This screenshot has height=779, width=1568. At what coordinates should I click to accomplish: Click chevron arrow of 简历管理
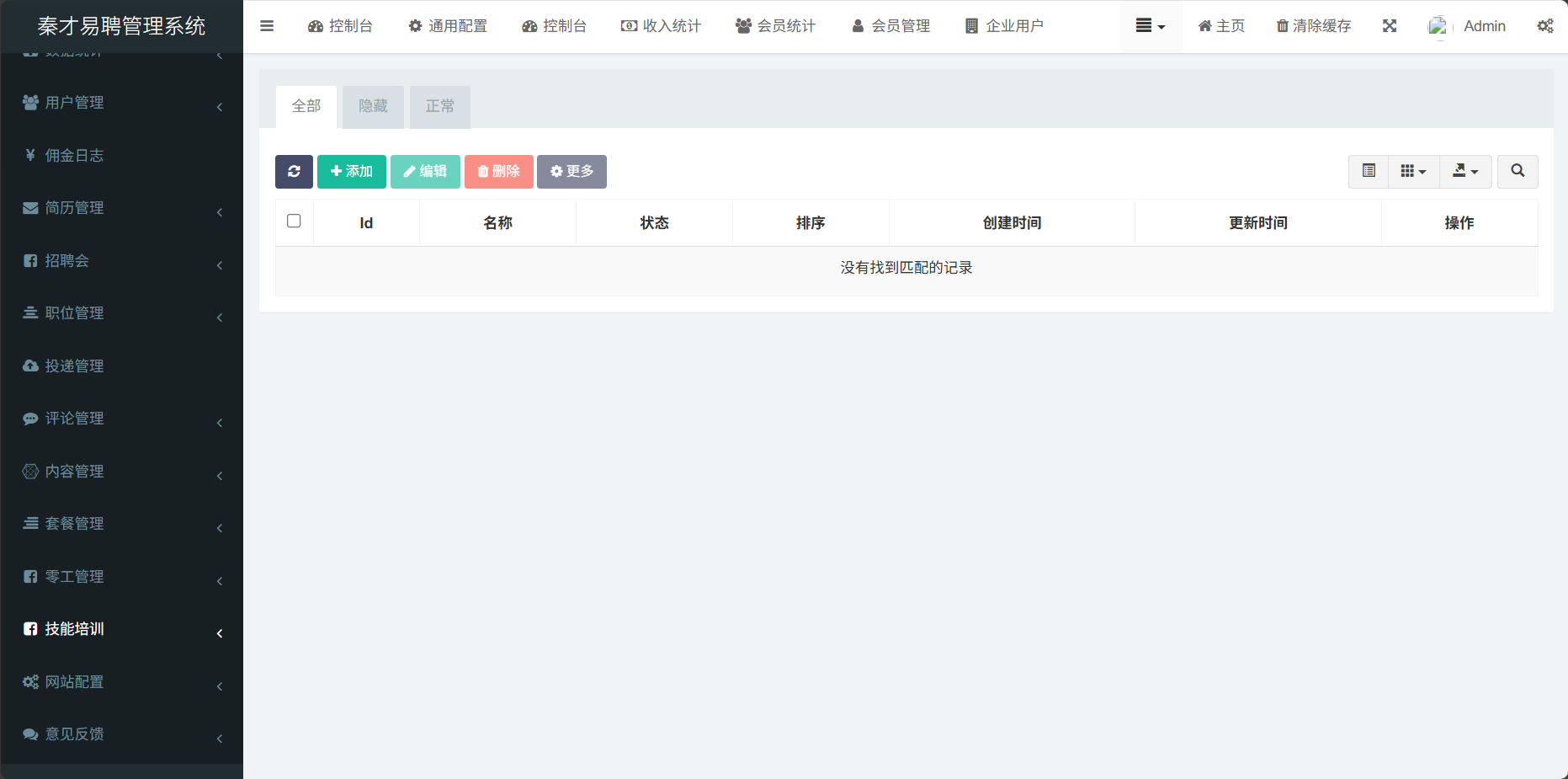point(220,212)
